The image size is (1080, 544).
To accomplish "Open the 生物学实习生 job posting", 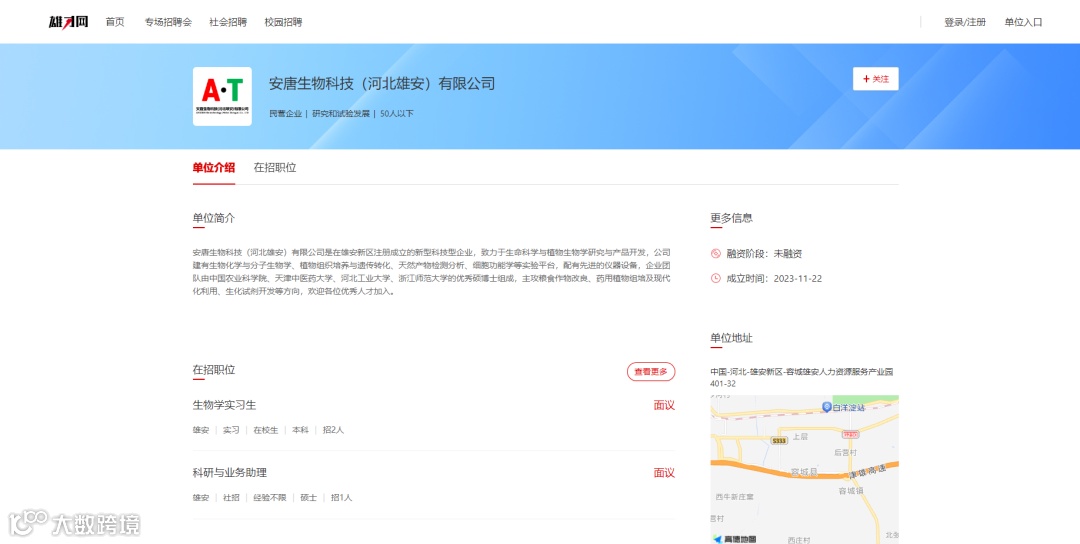I will coord(225,405).
